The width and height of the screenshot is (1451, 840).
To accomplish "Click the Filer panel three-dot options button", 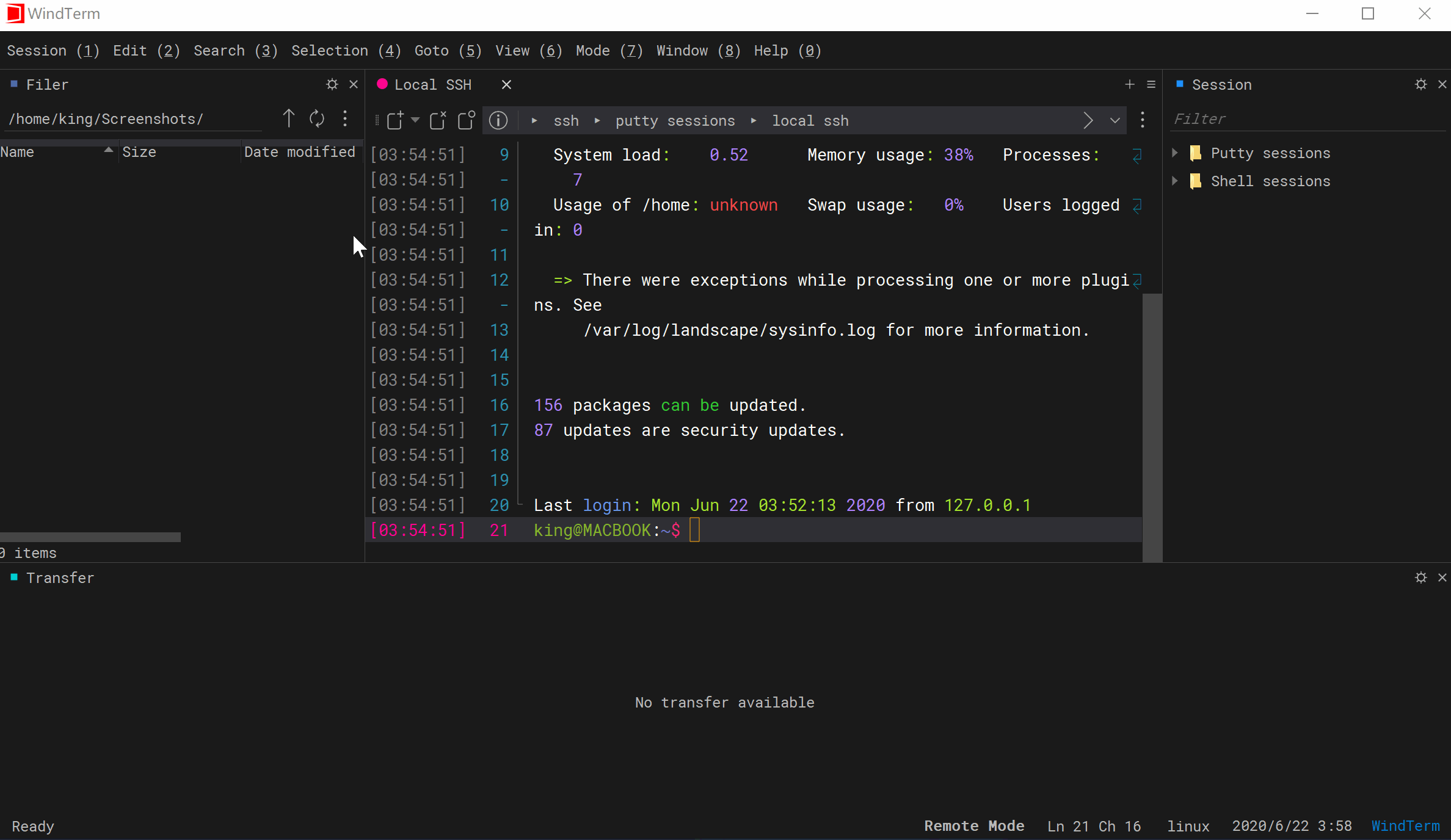I will (x=347, y=119).
